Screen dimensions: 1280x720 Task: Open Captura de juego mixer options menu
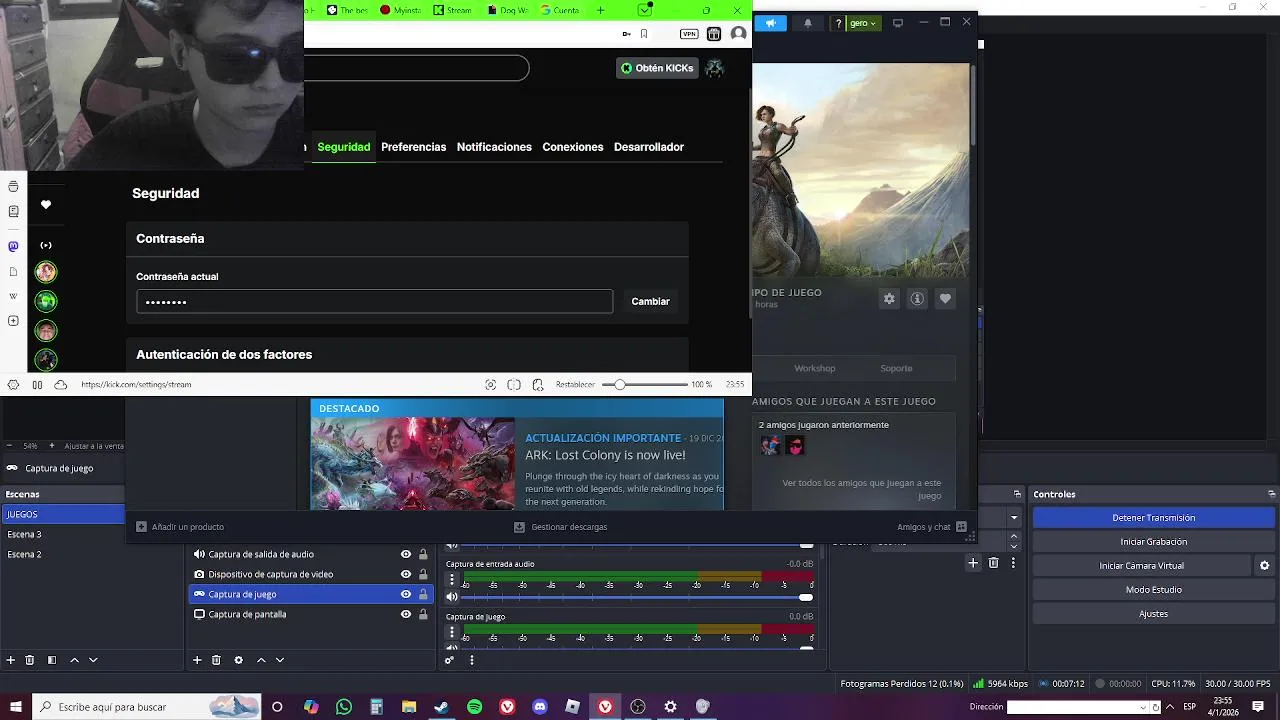click(452, 632)
